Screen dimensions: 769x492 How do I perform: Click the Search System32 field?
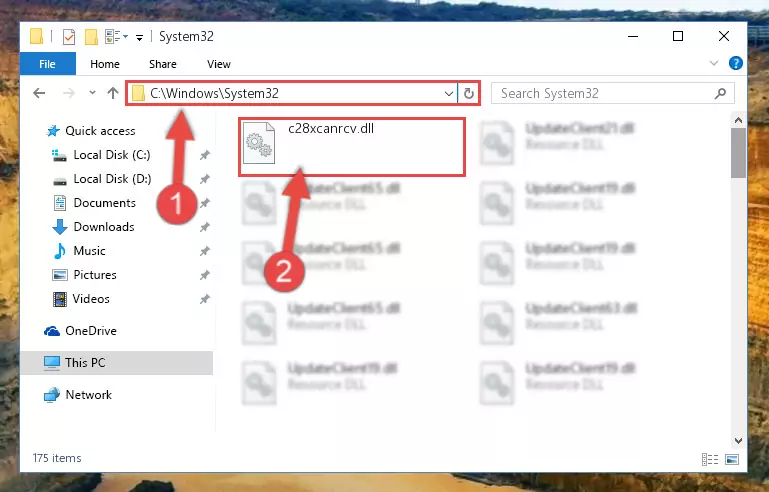pos(613,93)
